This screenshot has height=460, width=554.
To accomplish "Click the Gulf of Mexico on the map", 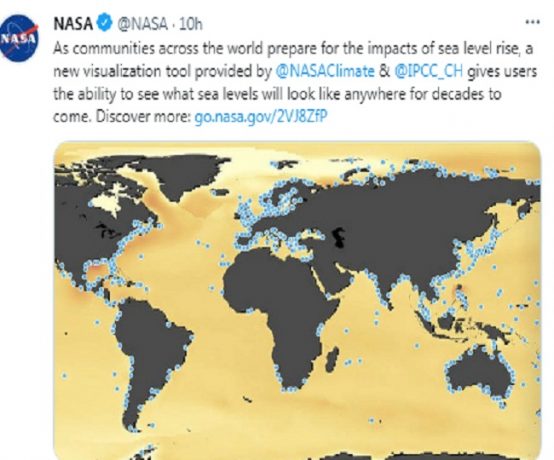I will (97, 272).
